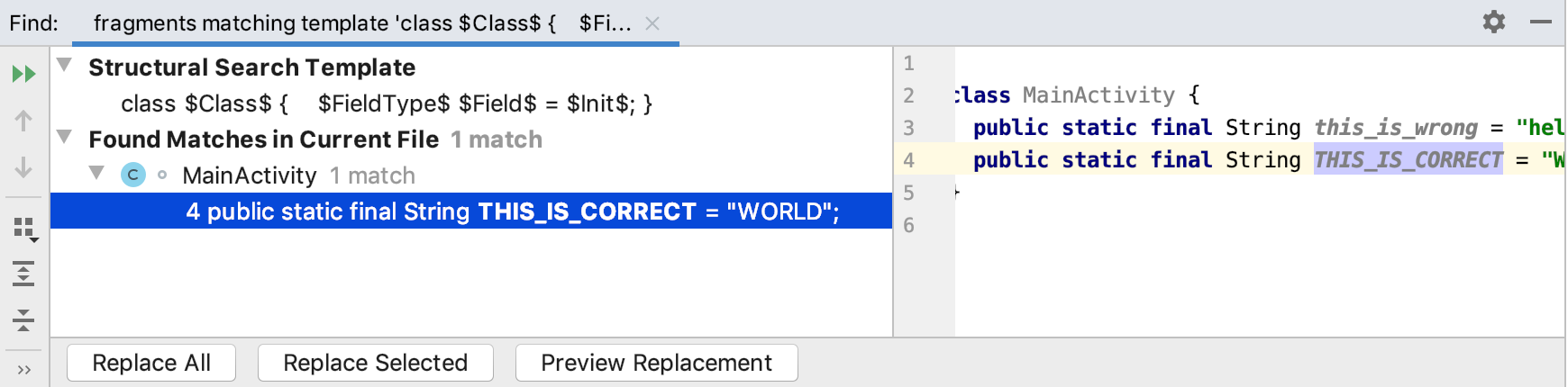Screen dimensions: 1568x387
Task: Click the Replace All button
Action: (151, 363)
